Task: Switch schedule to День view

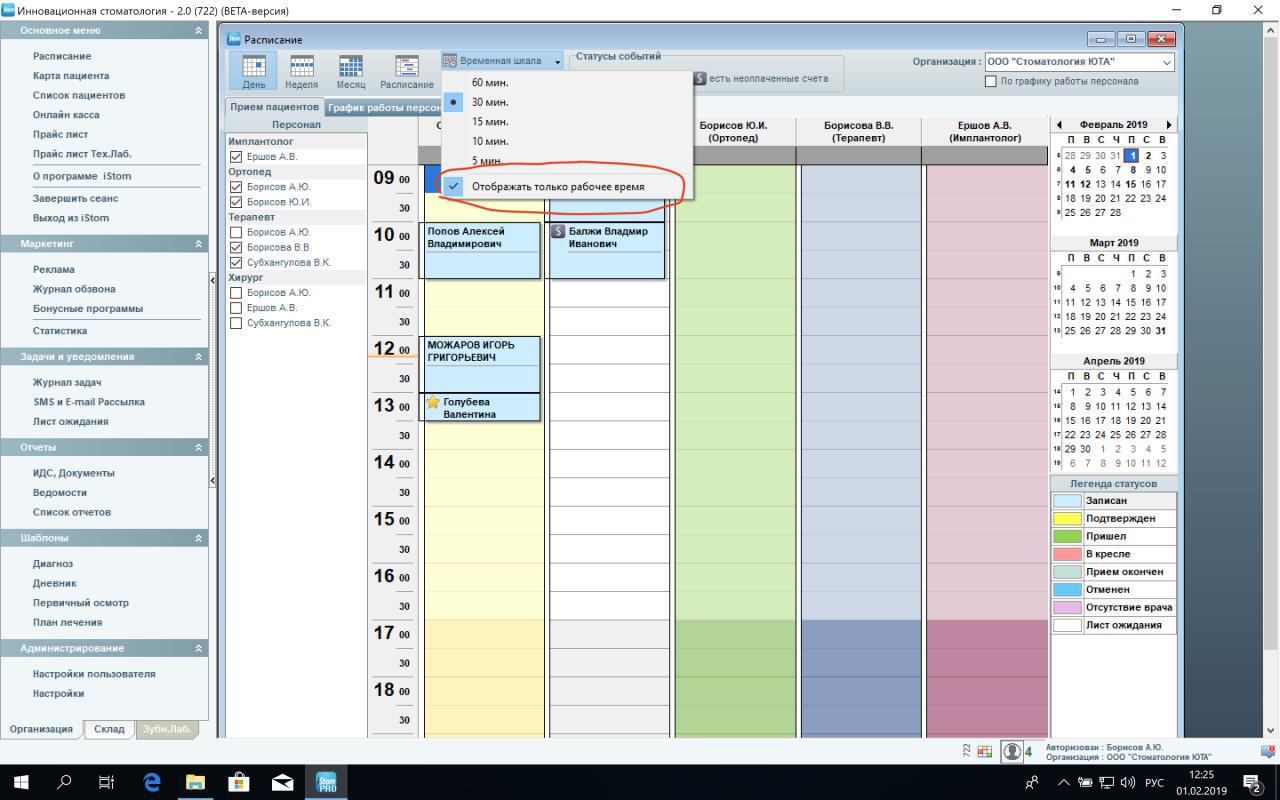Action: click(253, 71)
